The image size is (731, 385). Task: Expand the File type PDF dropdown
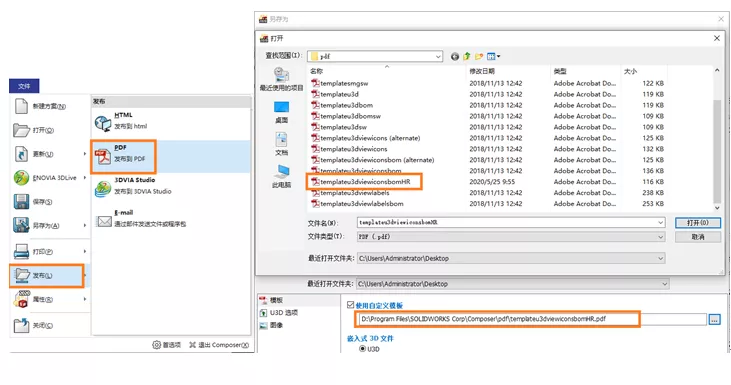[x=660, y=237]
